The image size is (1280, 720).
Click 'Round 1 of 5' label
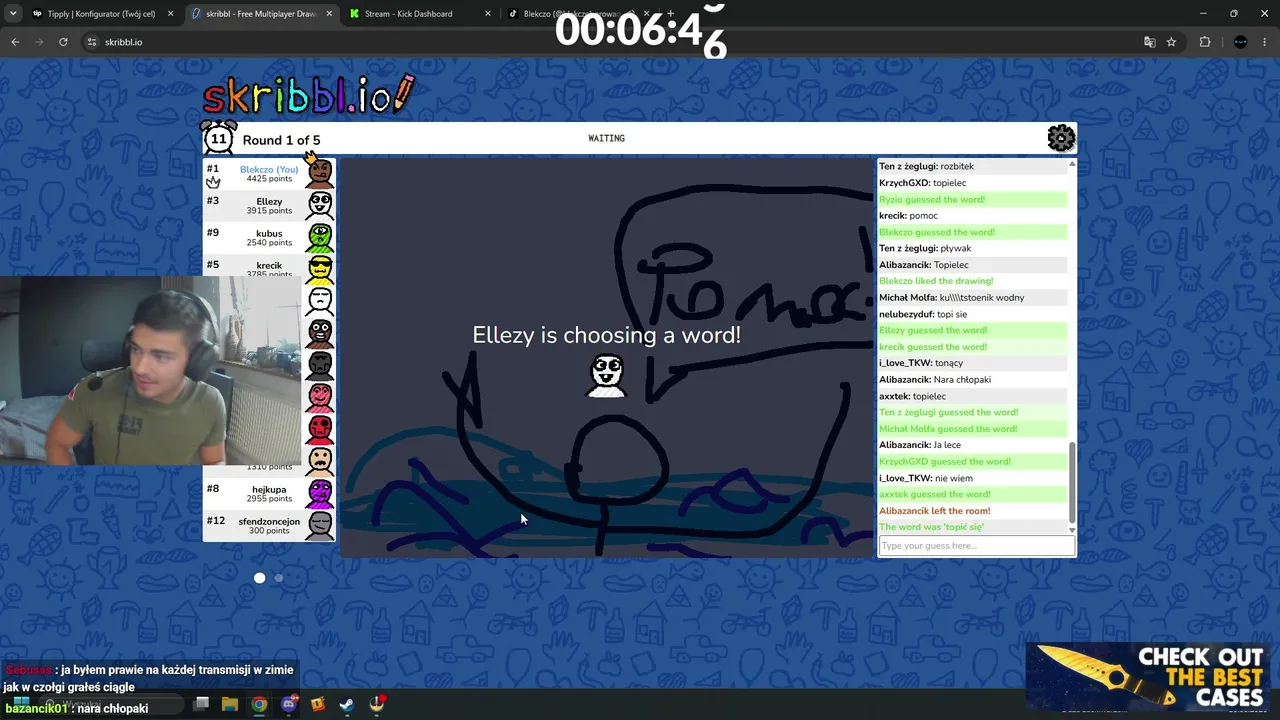click(281, 140)
